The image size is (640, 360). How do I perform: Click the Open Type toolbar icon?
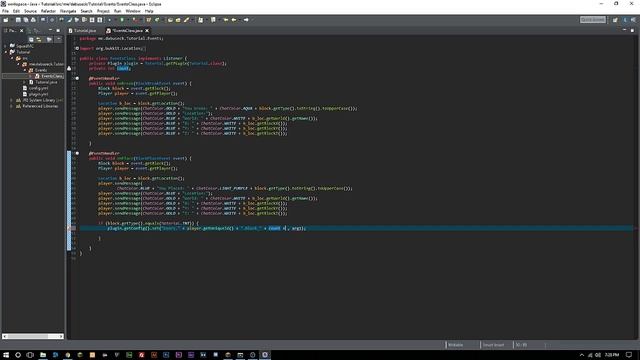pos(170,20)
